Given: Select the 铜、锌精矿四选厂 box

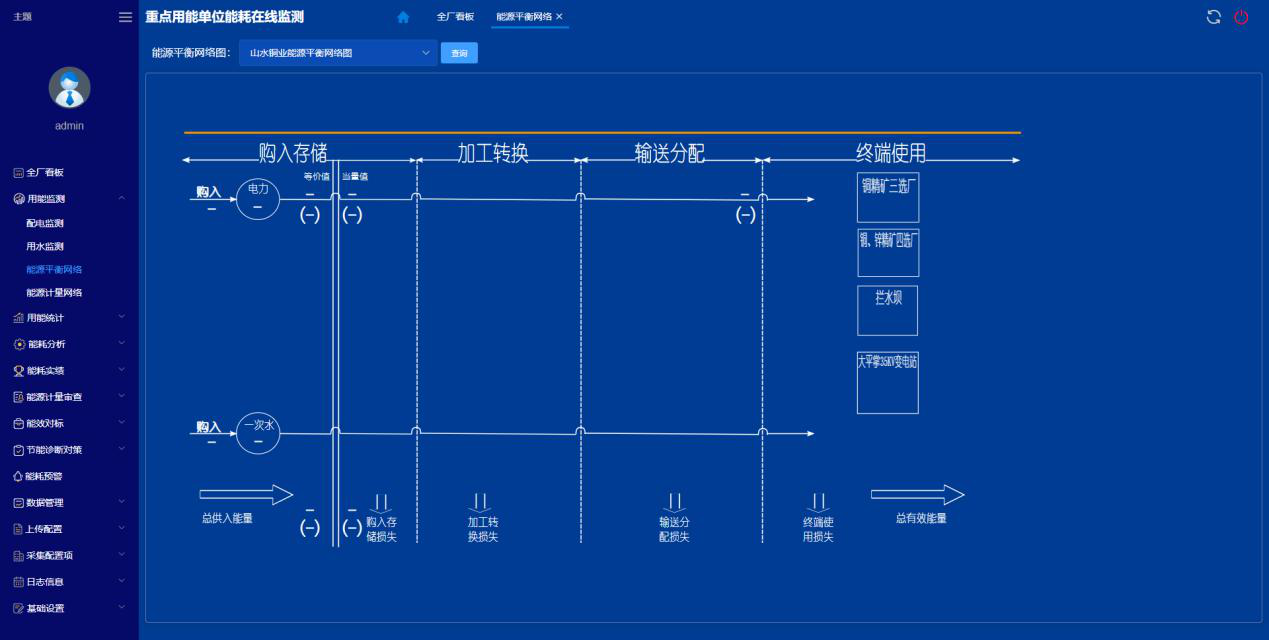Looking at the screenshot, I should point(888,253).
